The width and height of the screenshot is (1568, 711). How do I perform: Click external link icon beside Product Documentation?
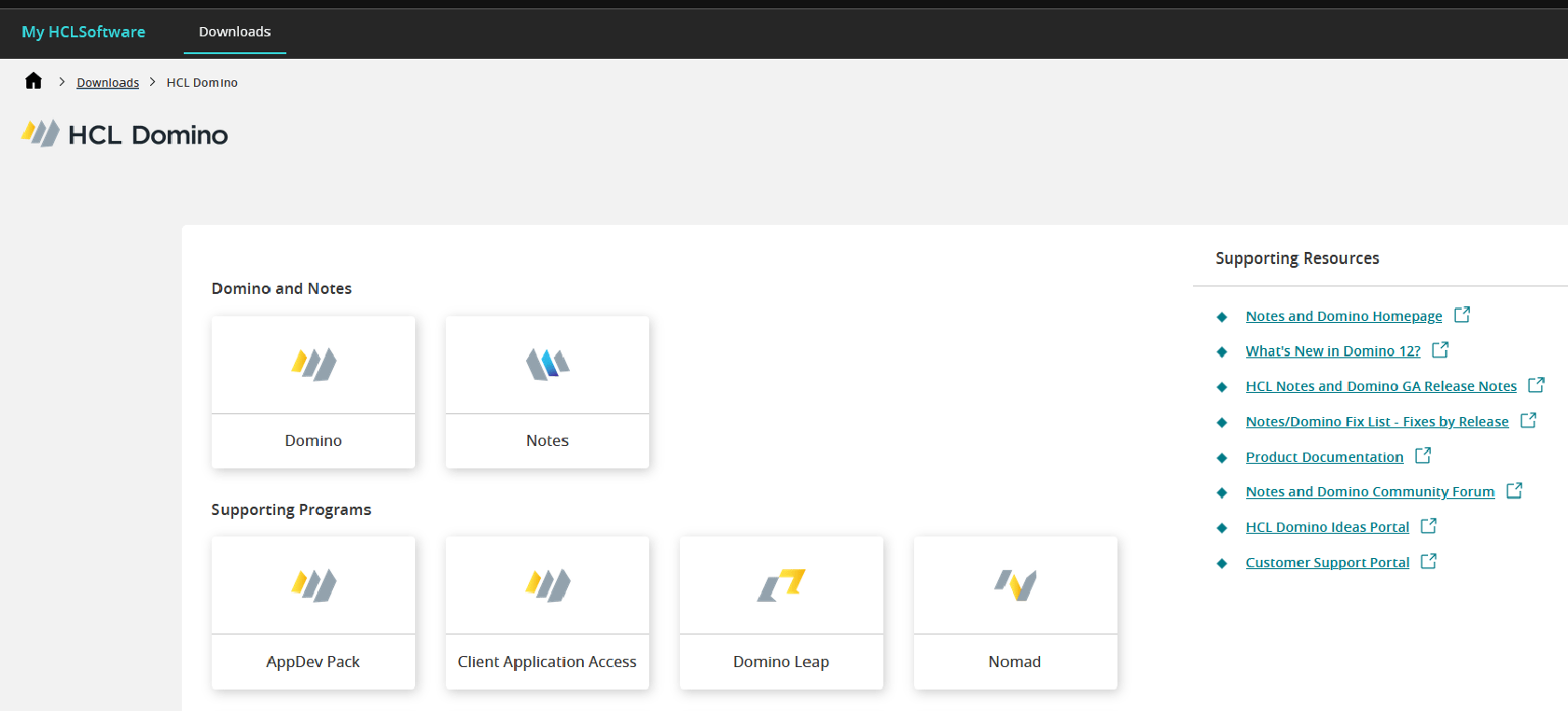point(1422,455)
